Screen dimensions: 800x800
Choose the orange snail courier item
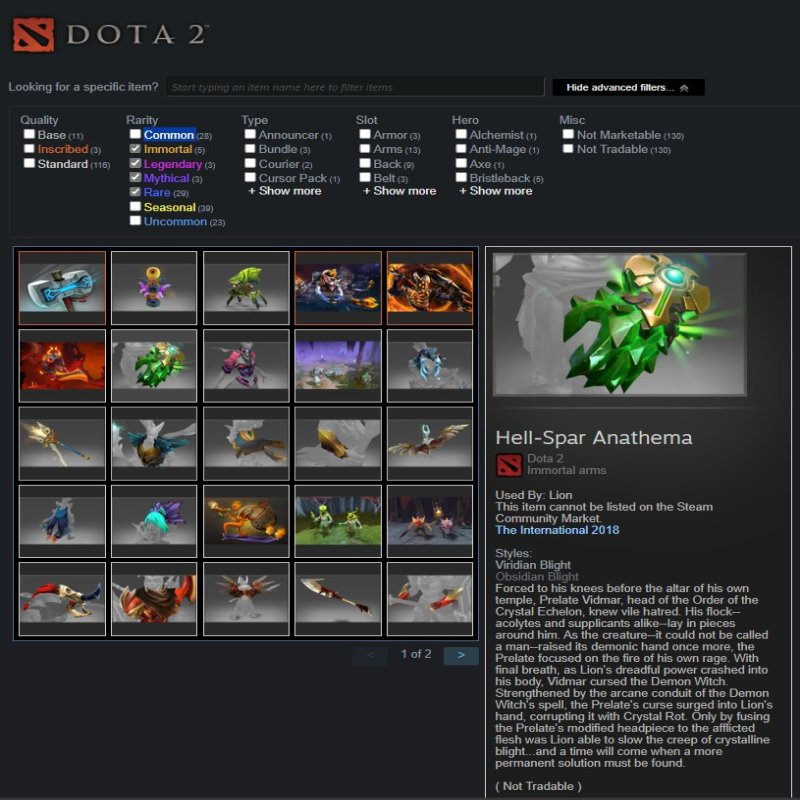(x=246, y=521)
